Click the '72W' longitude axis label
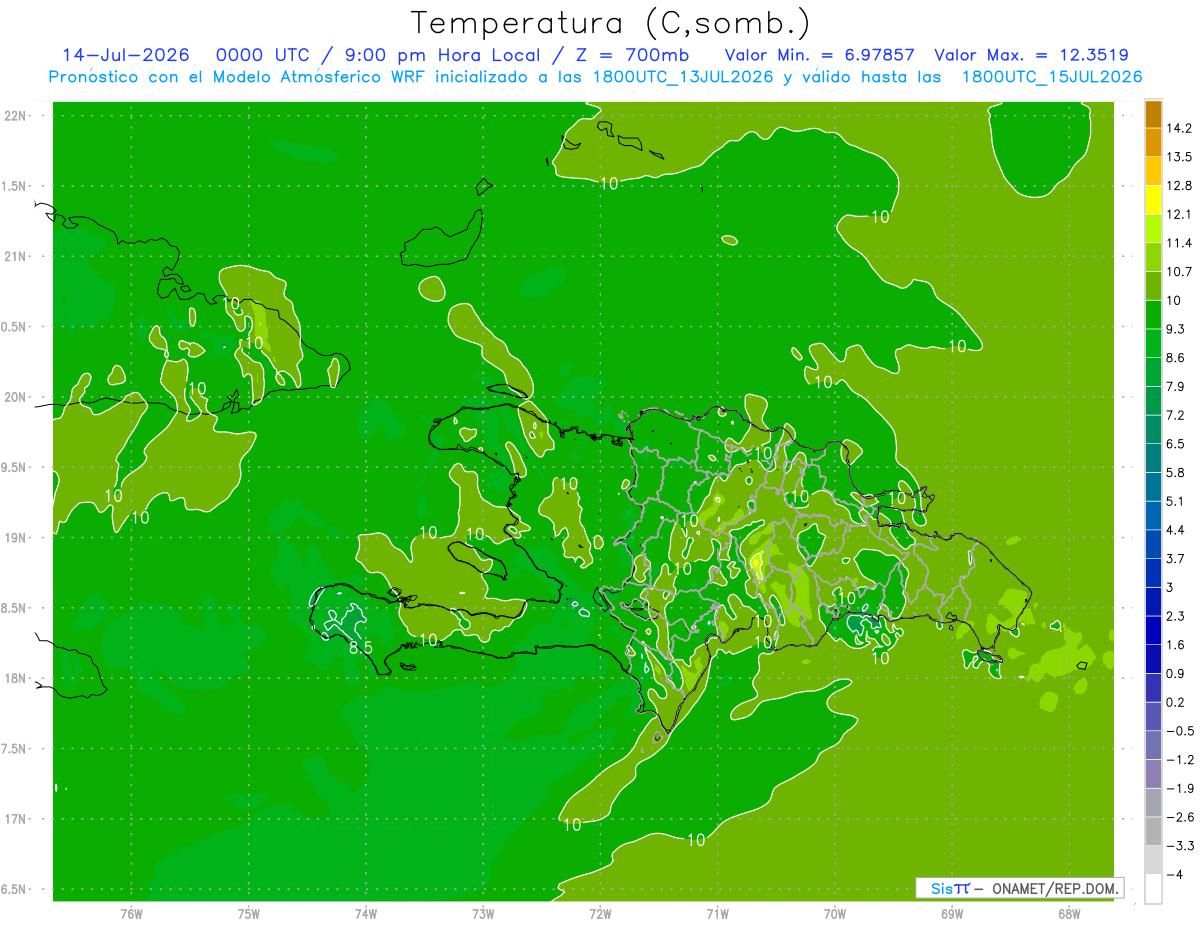Viewport: 1200px width, 927px height. [600, 914]
